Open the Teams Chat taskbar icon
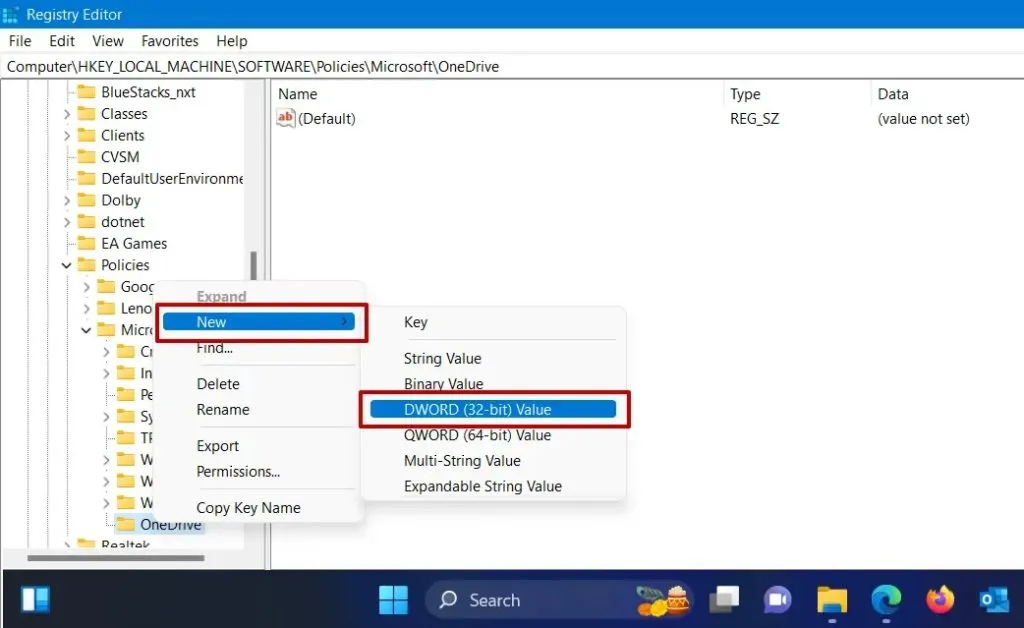 [x=777, y=599]
